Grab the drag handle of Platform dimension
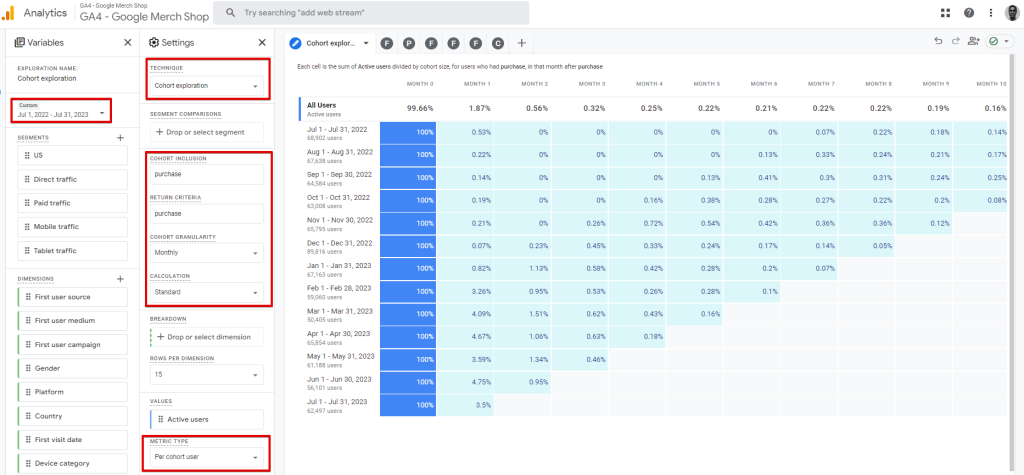Image resolution: width=1024 pixels, height=475 pixels. (28, 392)
